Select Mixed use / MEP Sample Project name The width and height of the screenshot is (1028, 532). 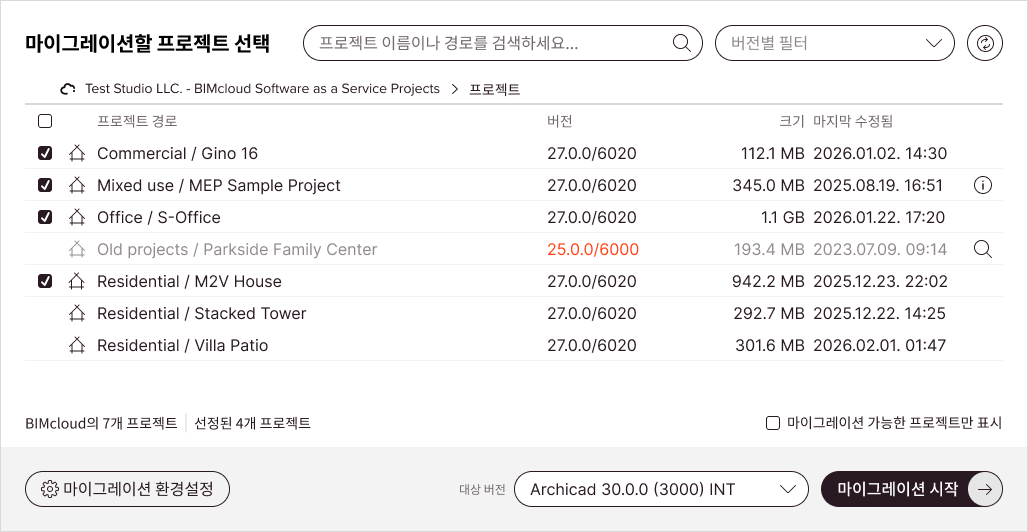pyautogui.click(x=219, y=186)
